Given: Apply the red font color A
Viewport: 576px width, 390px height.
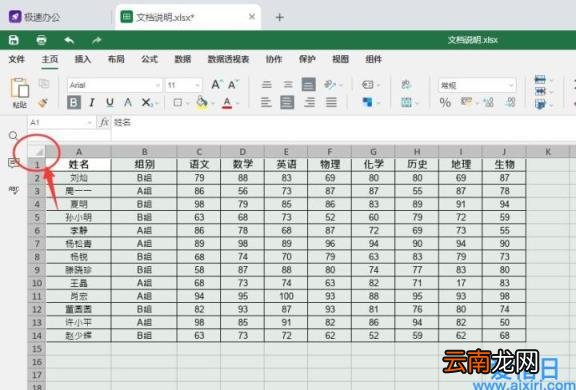Looking at the screenshot, I should (x=227, y=102).
